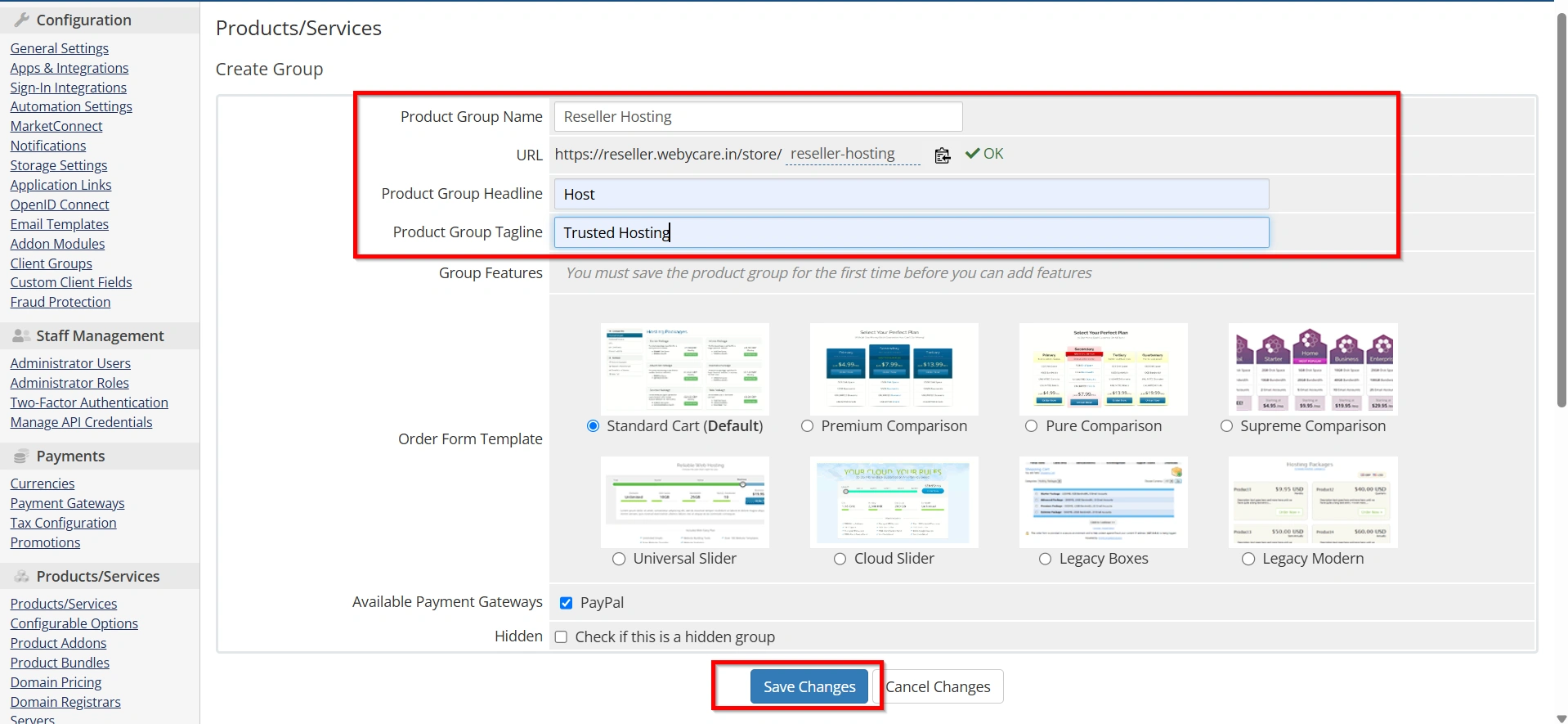Open Administrator Roles link
Viewport: 1568px width, 724px height.
69,383
